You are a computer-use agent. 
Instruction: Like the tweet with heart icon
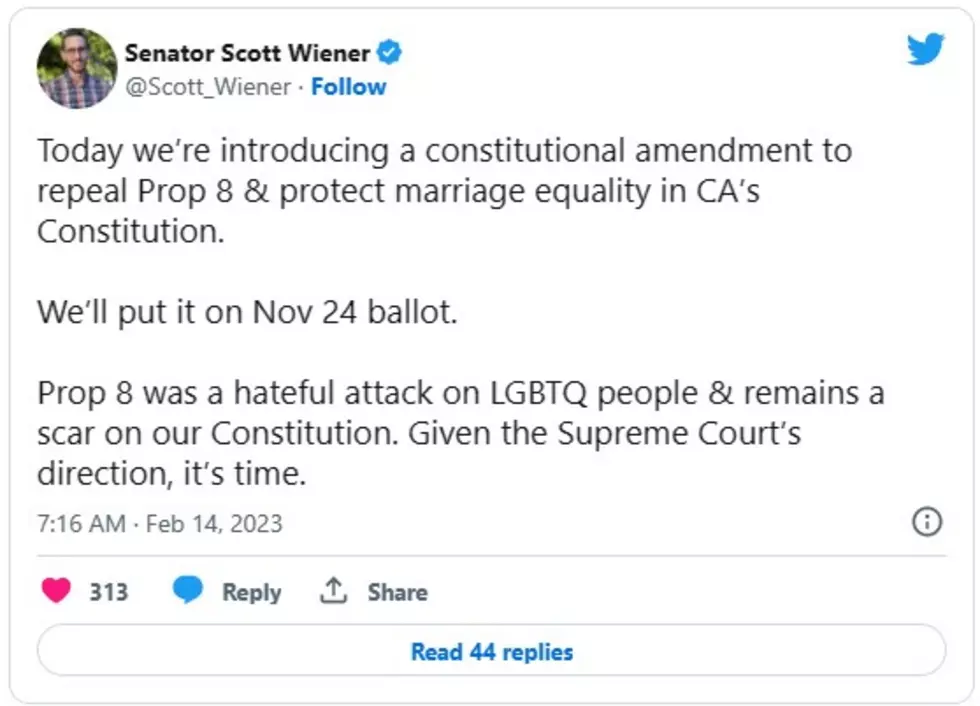click(56, 590)
